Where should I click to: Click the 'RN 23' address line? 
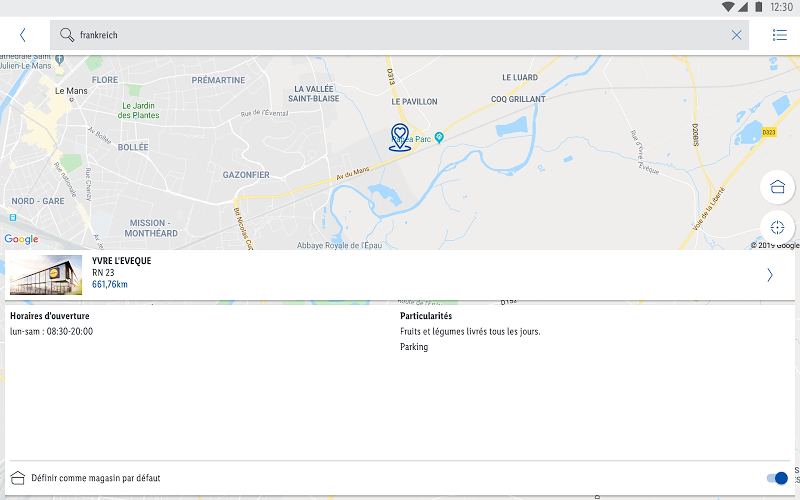[x=103, y=272]
